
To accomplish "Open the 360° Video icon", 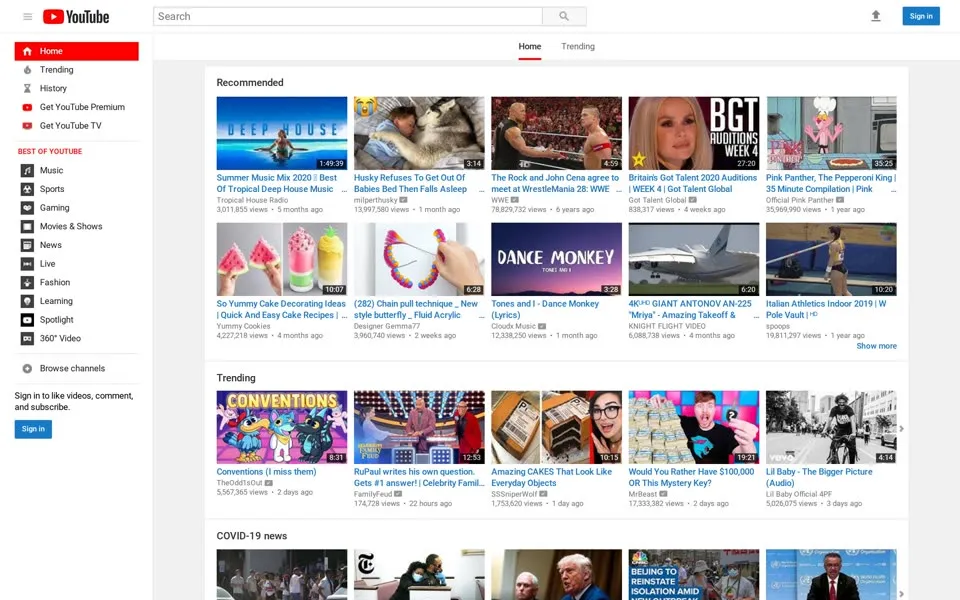I will [x=27, y=339].
